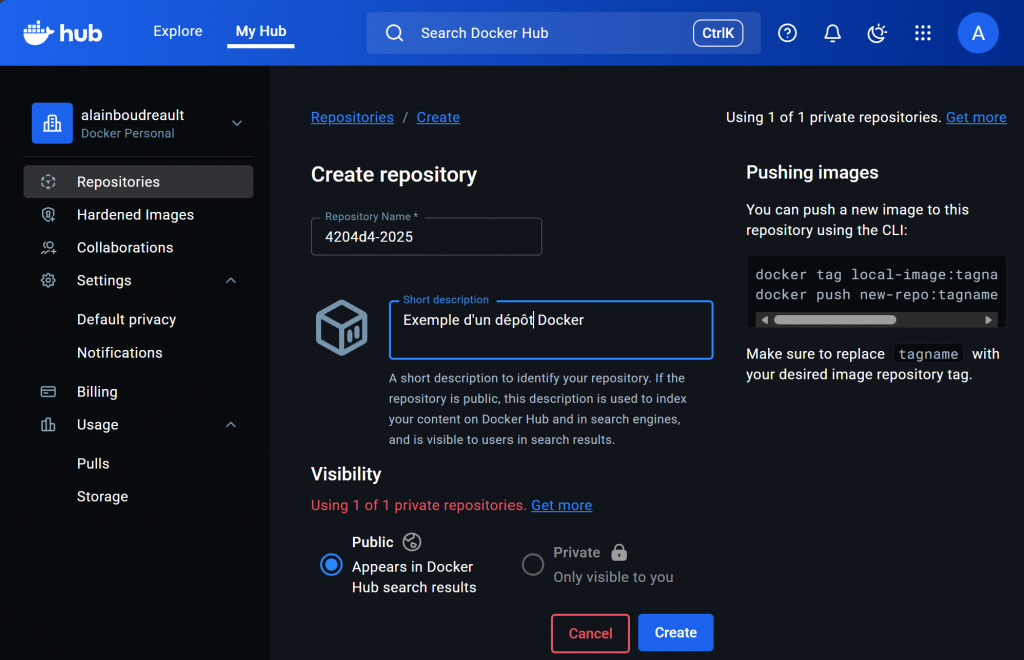Open the apps grid launcher icon
The height and width of the screenshot is (660, 1024).
pos(923,33)
